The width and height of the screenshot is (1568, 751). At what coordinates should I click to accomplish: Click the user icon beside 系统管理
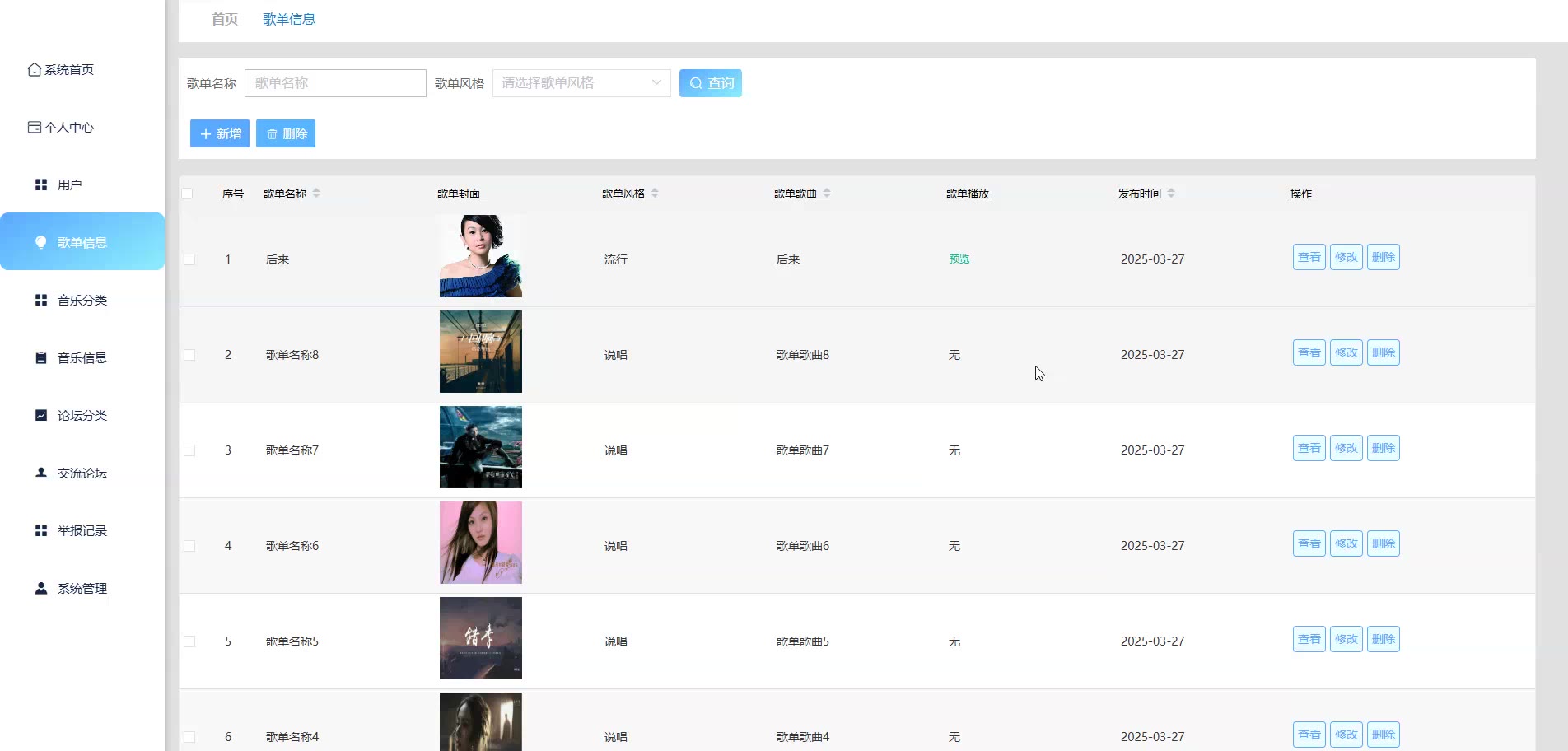click(x=41, y=589)
